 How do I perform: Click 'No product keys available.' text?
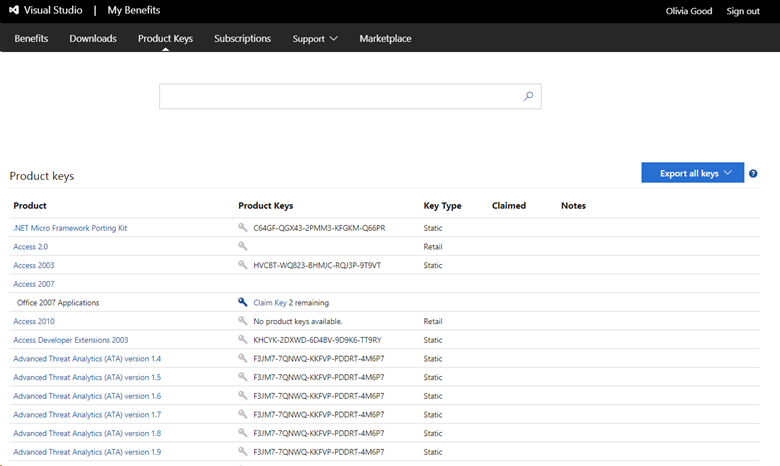tap(297, 321)
